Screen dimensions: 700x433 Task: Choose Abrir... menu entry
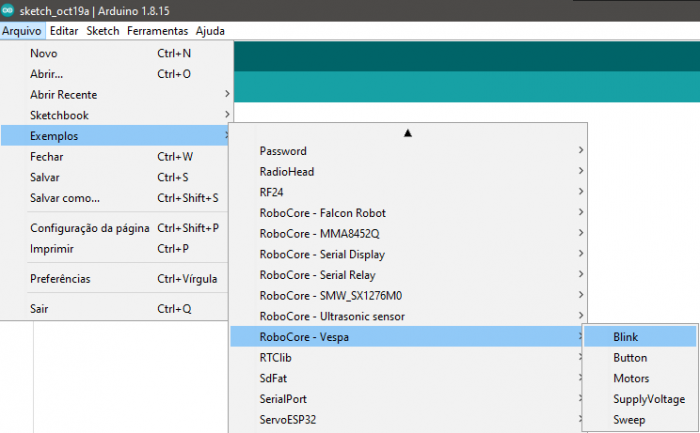tap(117, 74)
